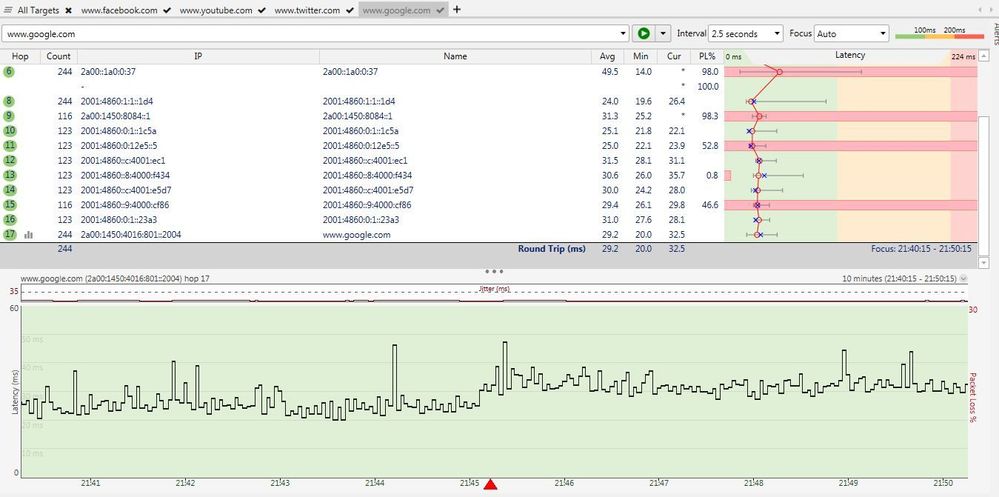Select hop 14 circle icon

click(10, 190)
